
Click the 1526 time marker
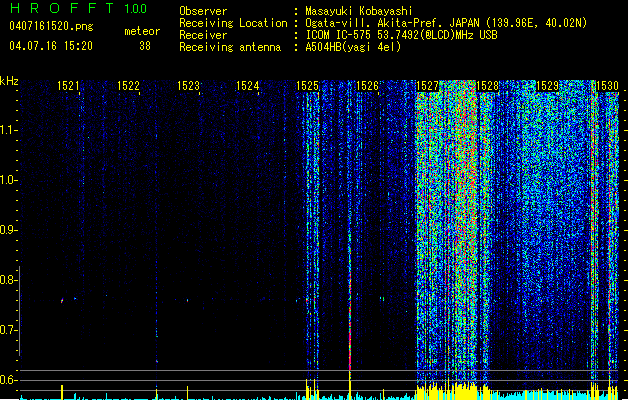click(367, 86)
